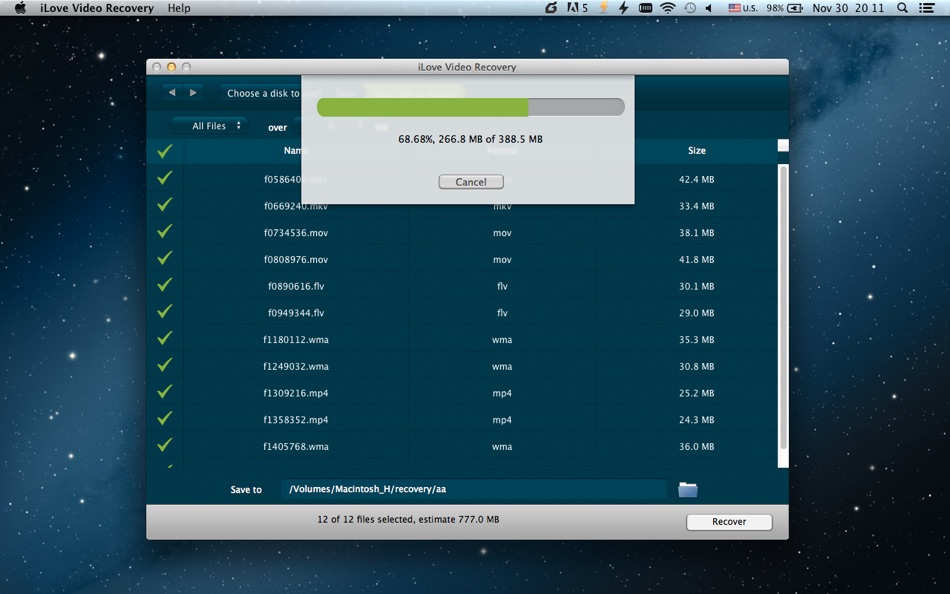Click the Save to path field
950x594 pixels.
[x=474, y=489]
